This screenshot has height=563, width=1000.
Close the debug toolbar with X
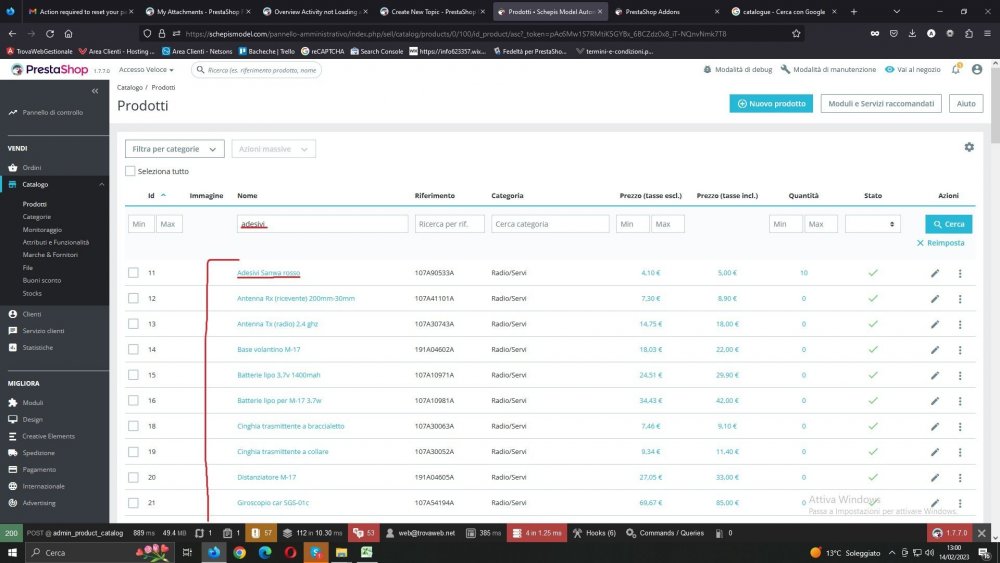coord(982,533)
